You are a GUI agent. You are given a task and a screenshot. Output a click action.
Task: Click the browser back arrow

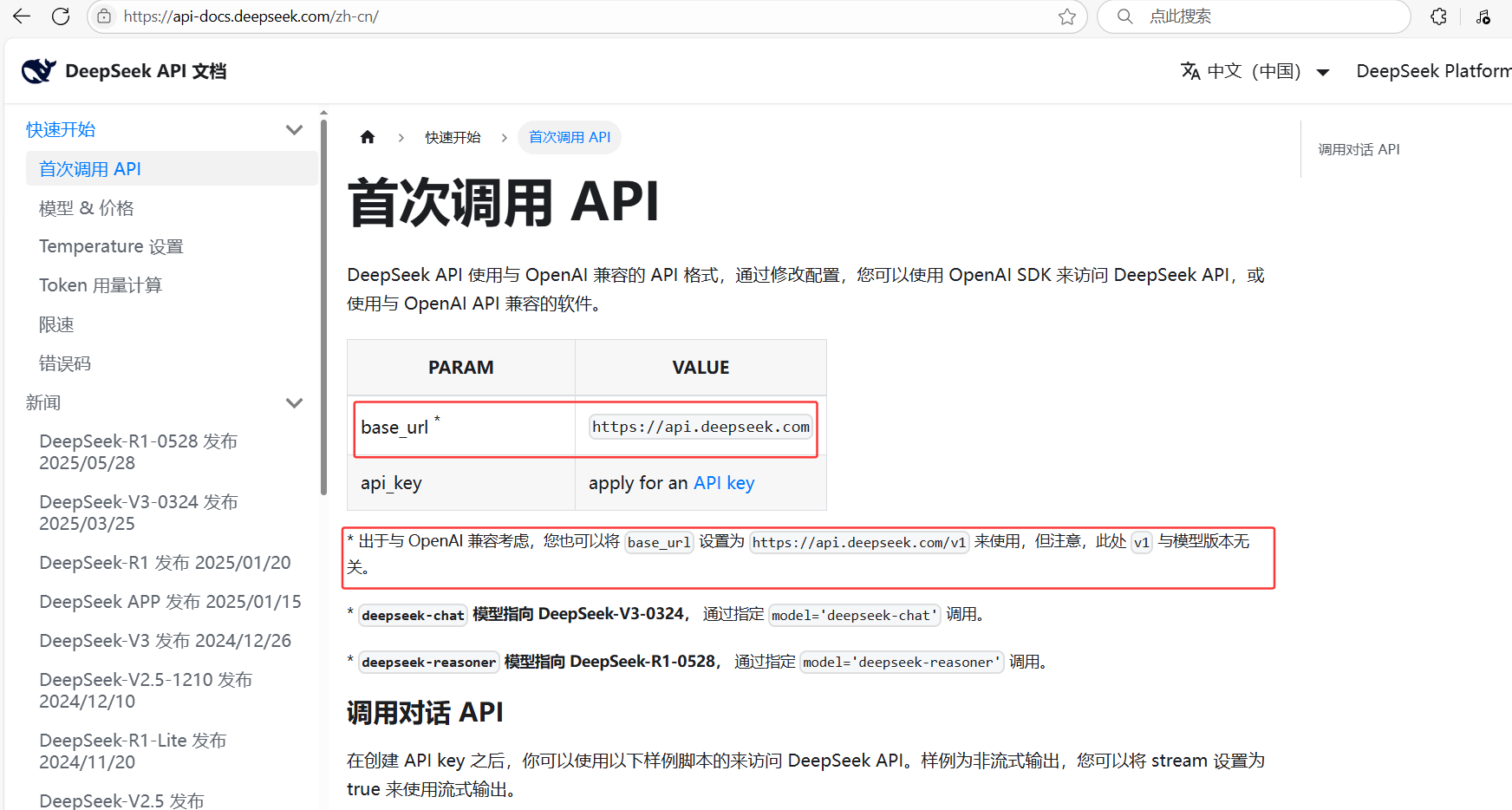[22, 16]
